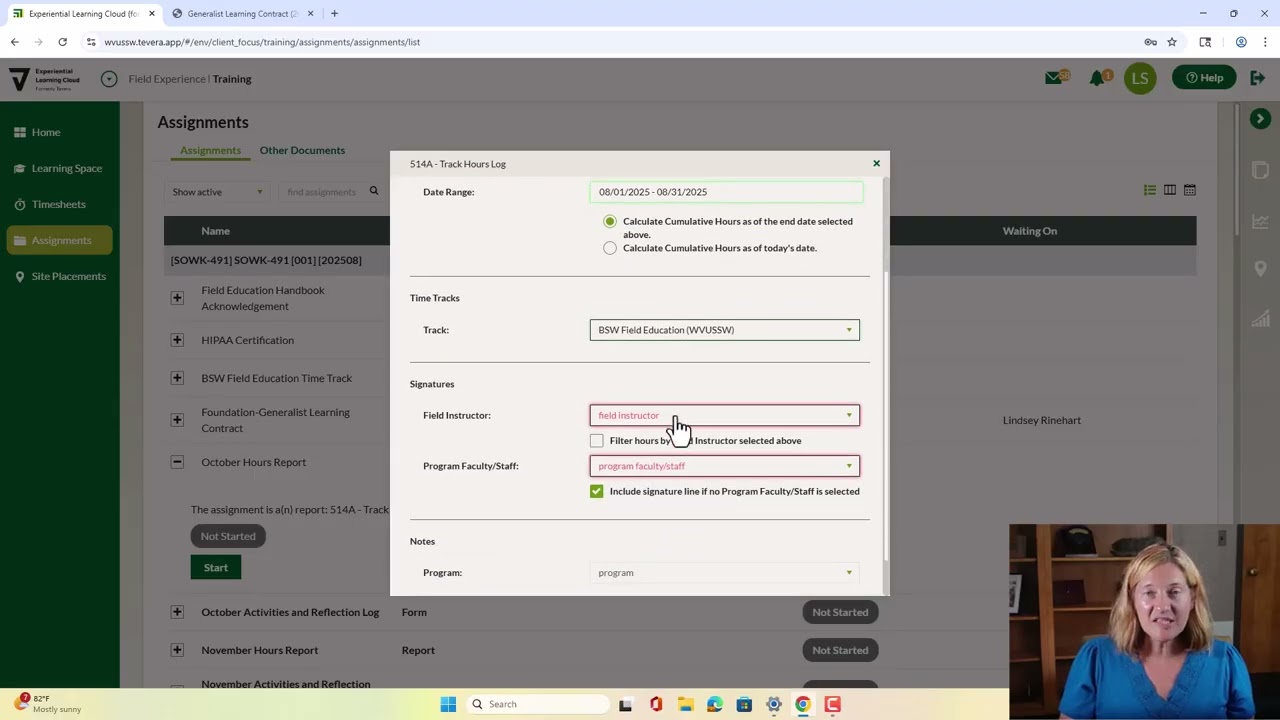
Task: Open the notifications bell icon
Action: pyautogui.click(x=1098, y=77)
